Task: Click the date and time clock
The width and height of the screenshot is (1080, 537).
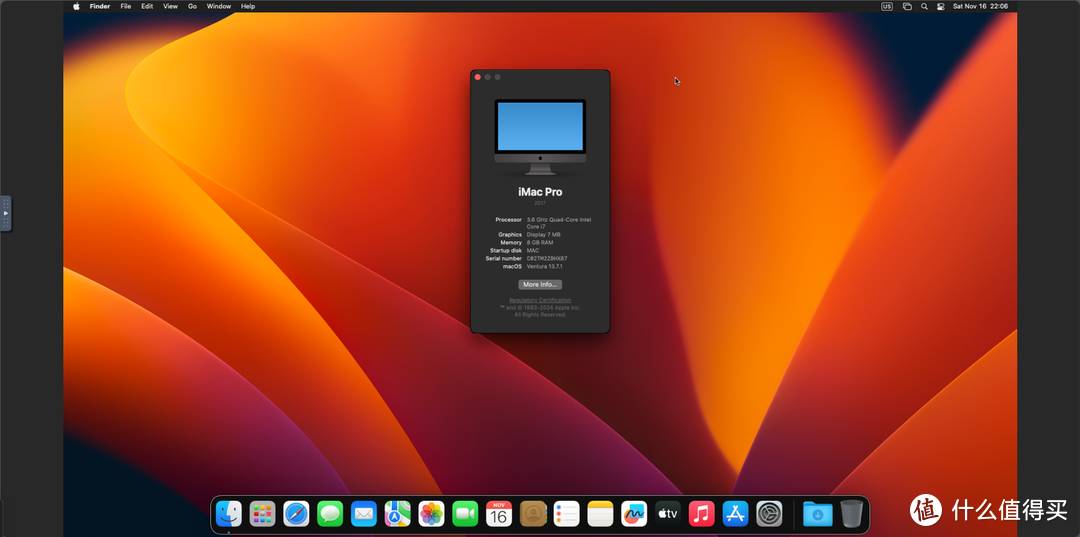Action: pos(980,6)
